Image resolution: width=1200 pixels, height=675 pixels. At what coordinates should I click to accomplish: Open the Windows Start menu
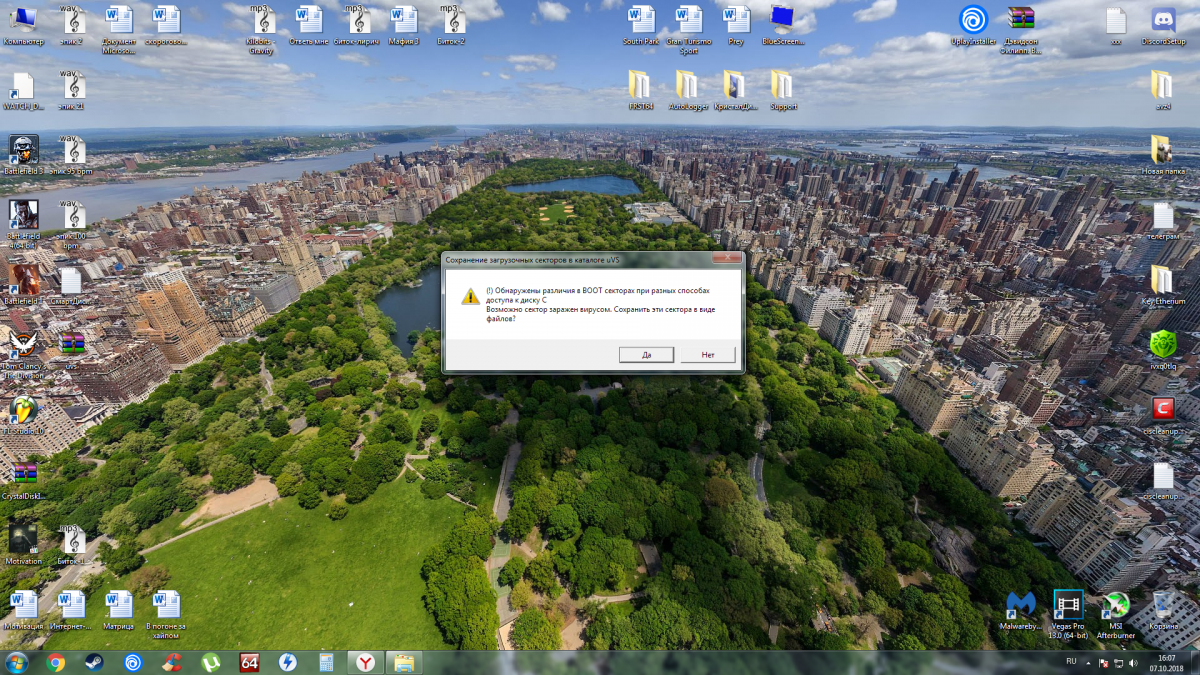click(x=16, y=662)
